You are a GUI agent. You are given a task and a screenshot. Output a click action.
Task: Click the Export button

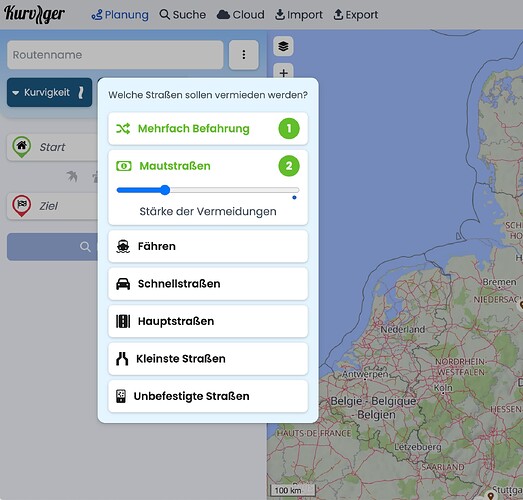pyautogui.click(x=356, y=15)
